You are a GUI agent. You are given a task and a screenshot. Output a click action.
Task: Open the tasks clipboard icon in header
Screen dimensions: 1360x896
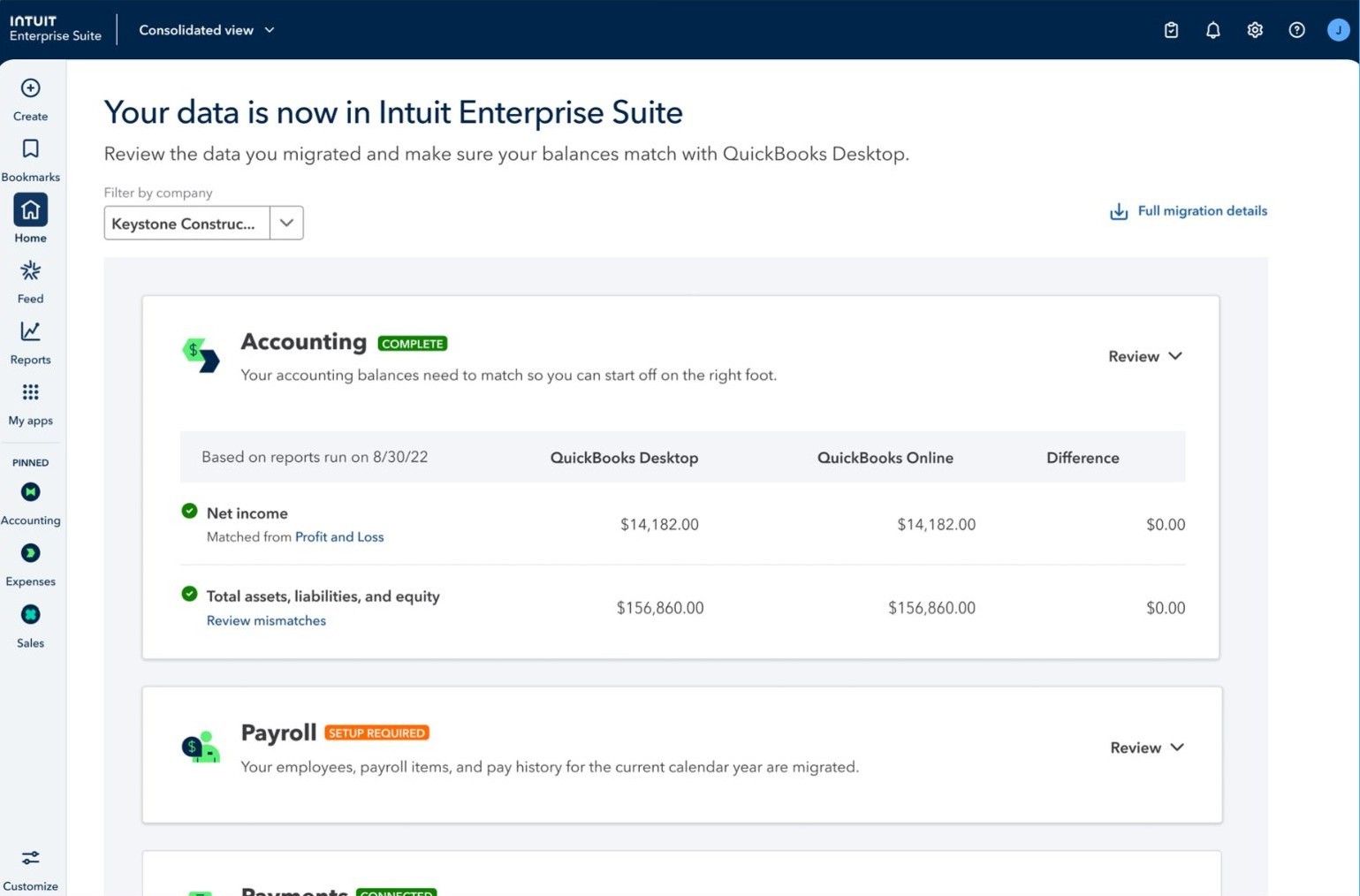tap(1171, 30)
